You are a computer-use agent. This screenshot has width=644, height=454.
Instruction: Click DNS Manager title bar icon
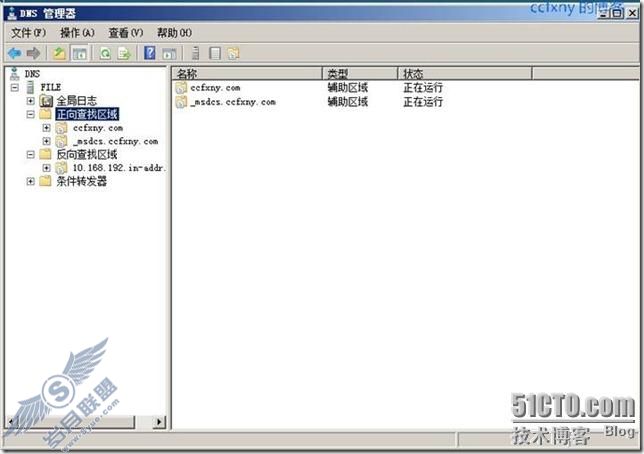tap(12, 13)
